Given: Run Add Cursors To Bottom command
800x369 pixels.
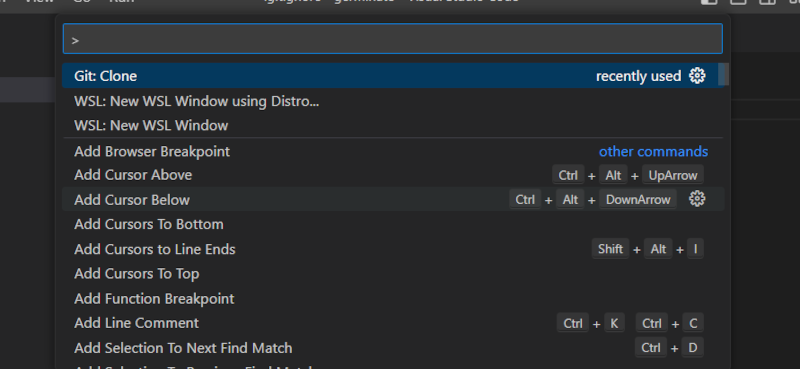Looking at the screenshot, I should tap(392, 224).
